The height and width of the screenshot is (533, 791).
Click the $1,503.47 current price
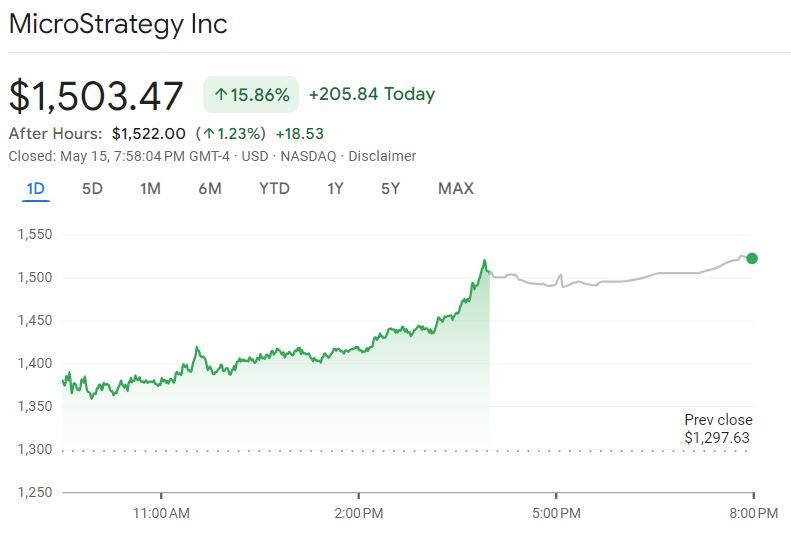pos(96,96)
